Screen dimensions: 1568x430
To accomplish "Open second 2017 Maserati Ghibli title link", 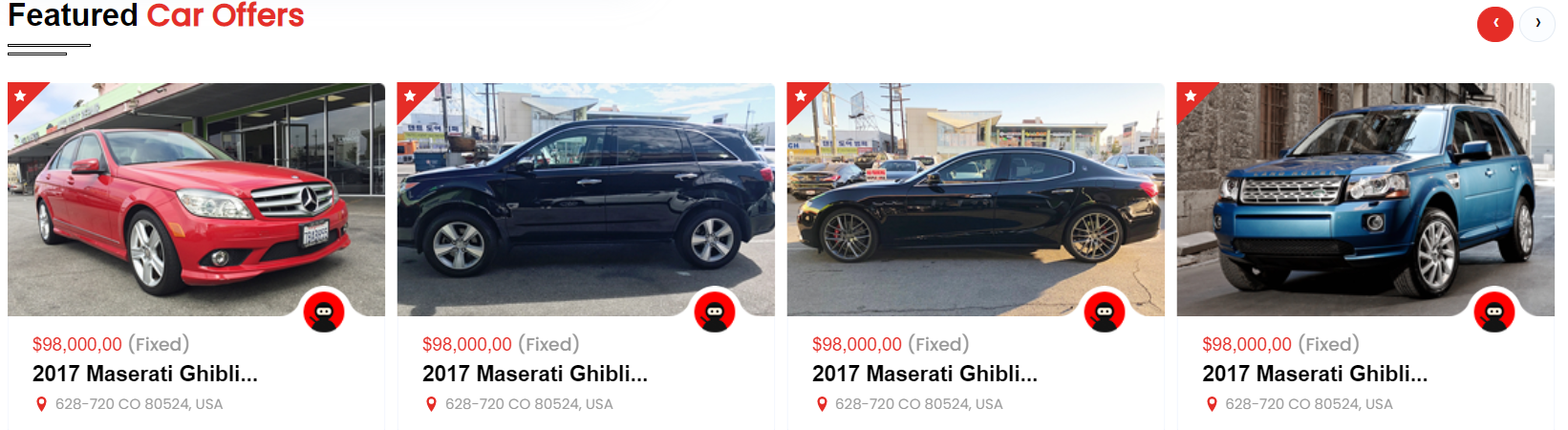I will tap(535, 374).
